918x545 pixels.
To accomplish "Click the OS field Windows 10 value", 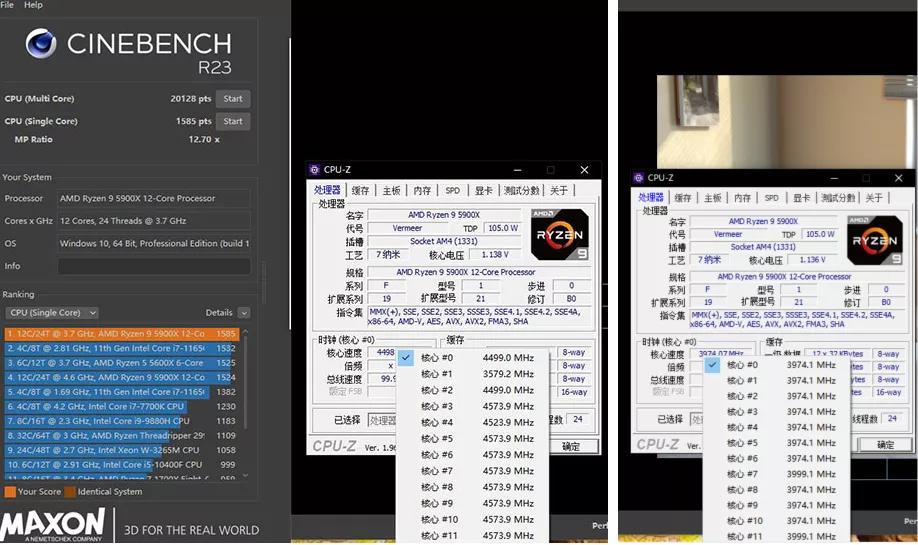I will 154,244.
